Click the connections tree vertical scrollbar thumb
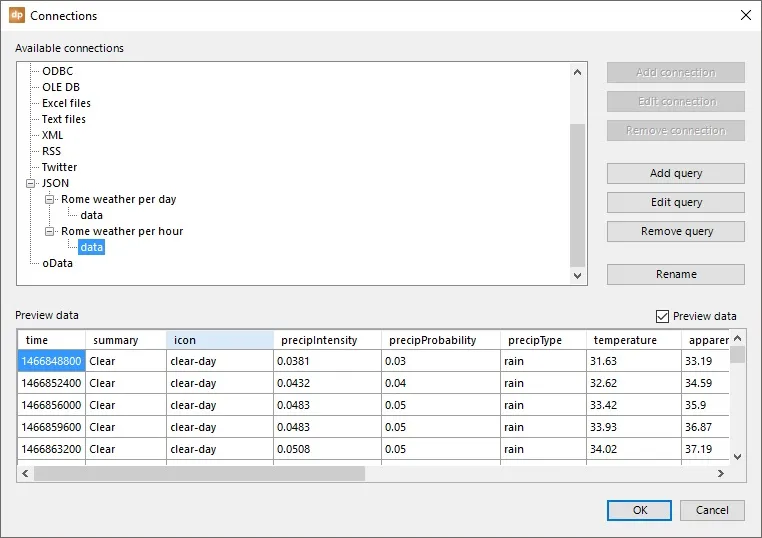The height and width of the screenshot is (538, 762). (x=577, y=195)
